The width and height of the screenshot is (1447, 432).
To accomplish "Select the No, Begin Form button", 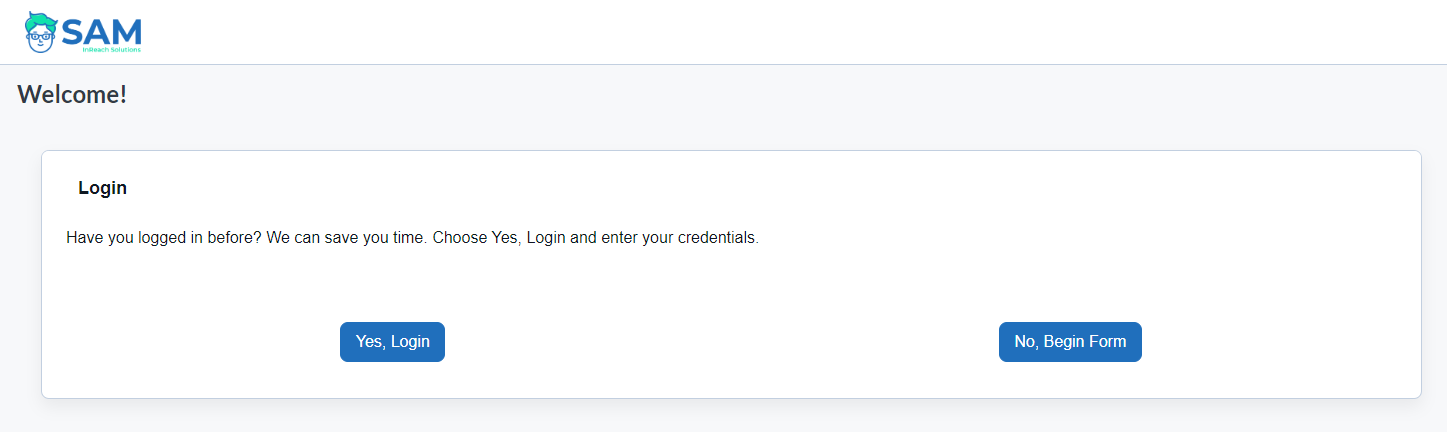I will point(1070,342).
